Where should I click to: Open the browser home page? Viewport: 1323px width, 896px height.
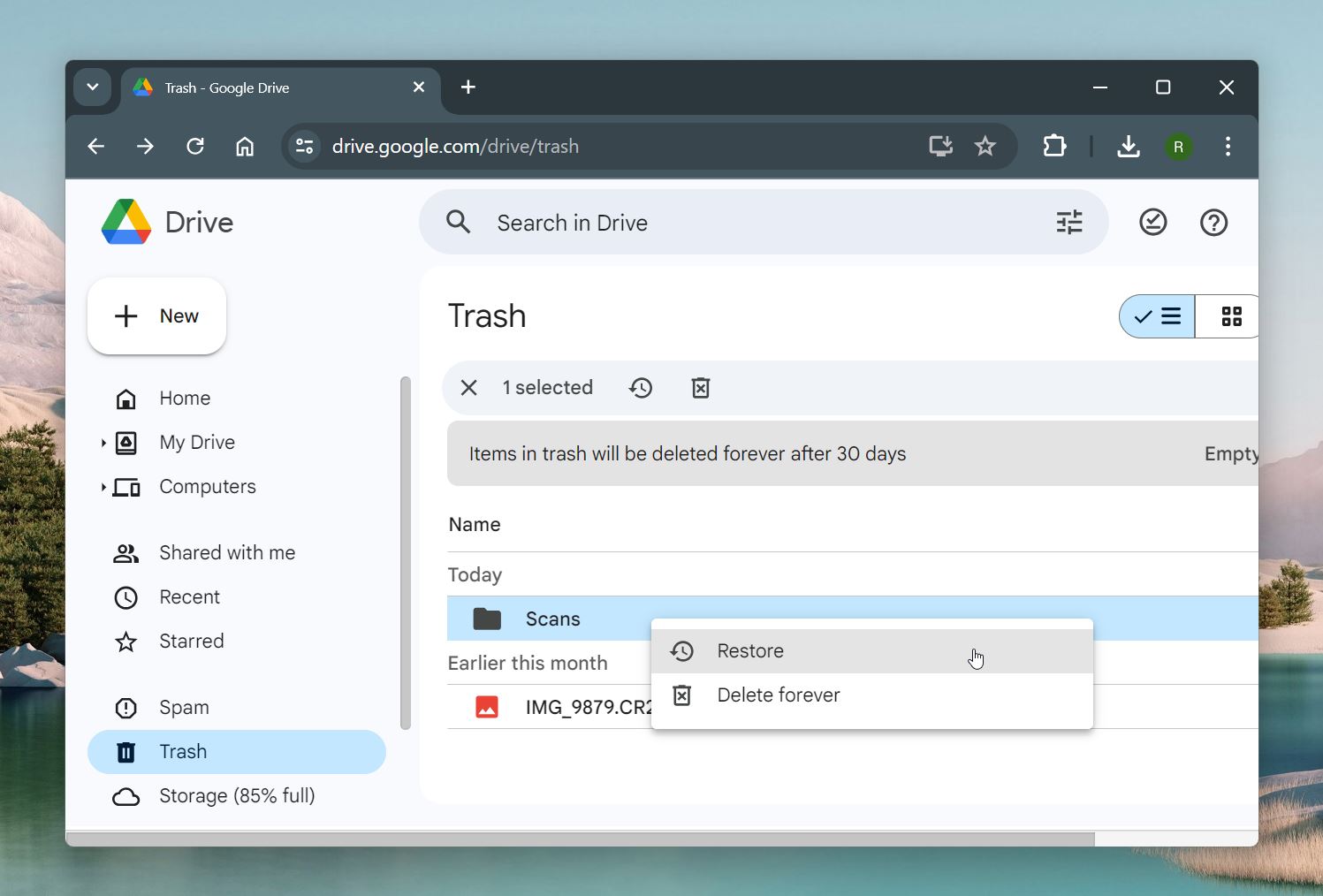point(245,147)
